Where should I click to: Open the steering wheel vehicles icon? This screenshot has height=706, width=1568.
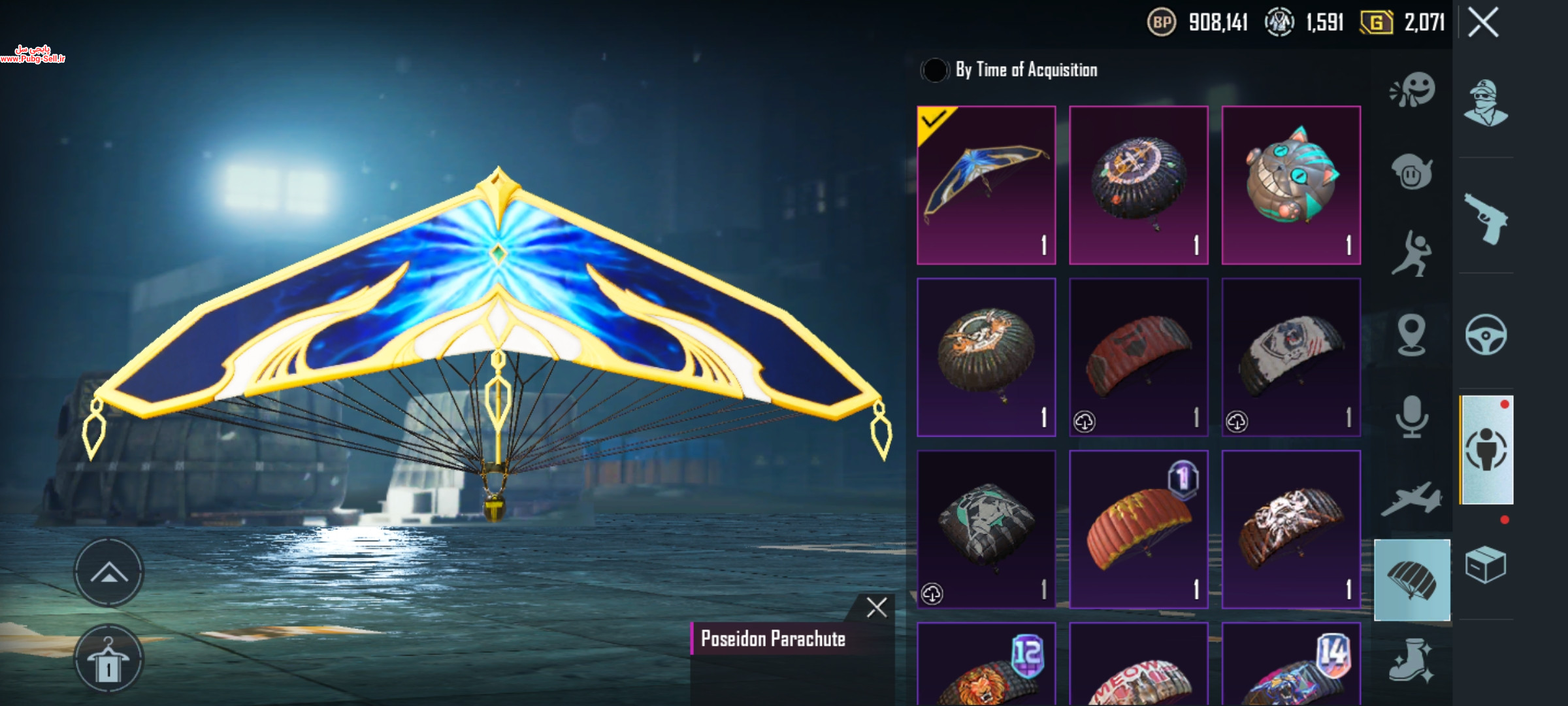(x=1486, y=335)
